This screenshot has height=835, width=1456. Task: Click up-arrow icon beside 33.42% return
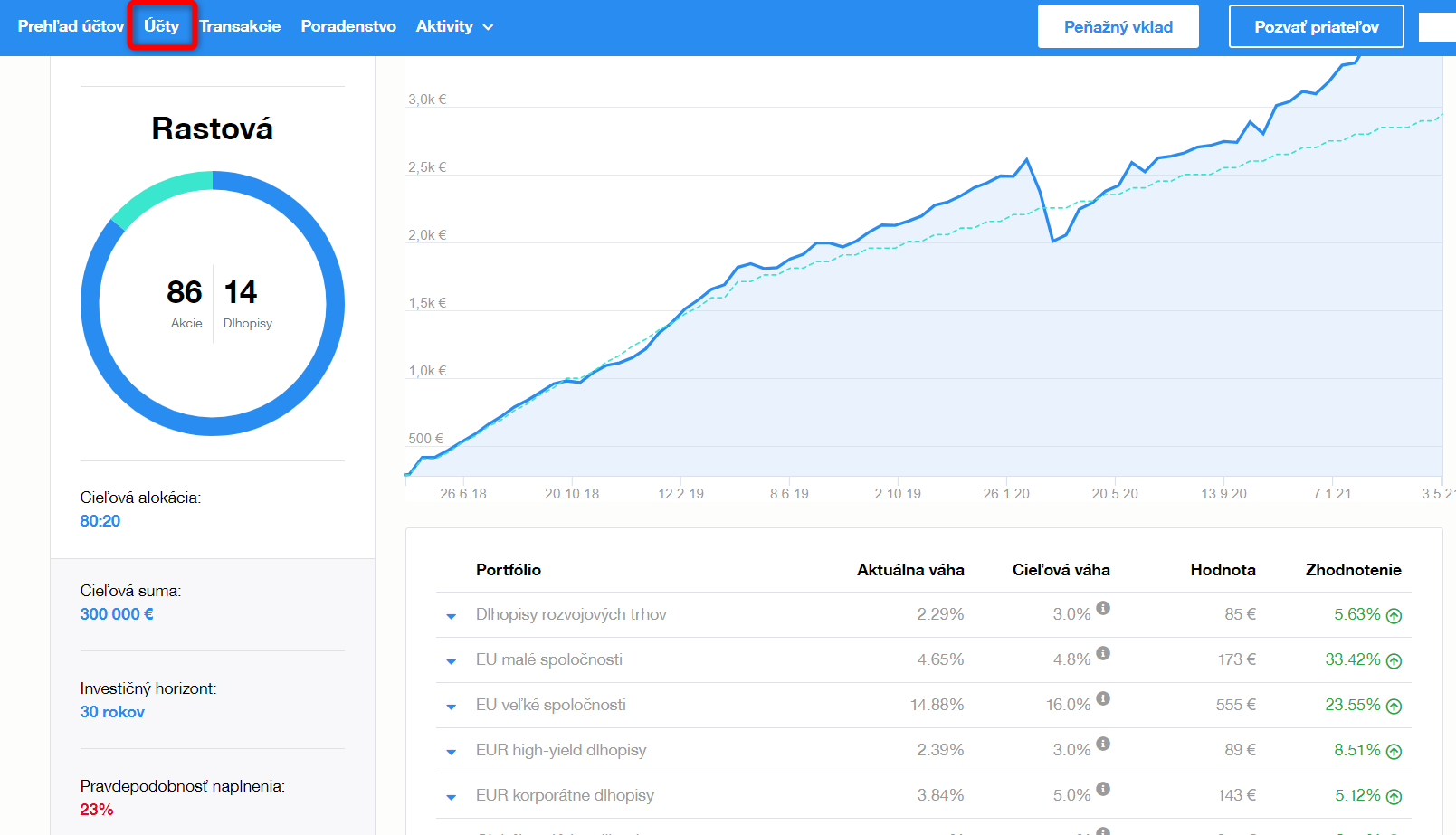(1394, 661)
